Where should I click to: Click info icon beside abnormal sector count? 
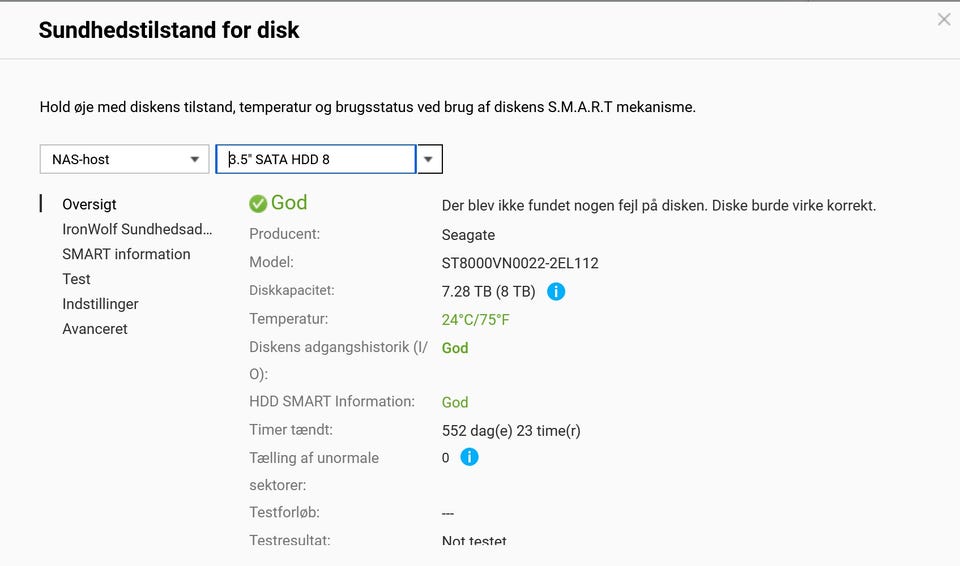(x=469, y=457)
